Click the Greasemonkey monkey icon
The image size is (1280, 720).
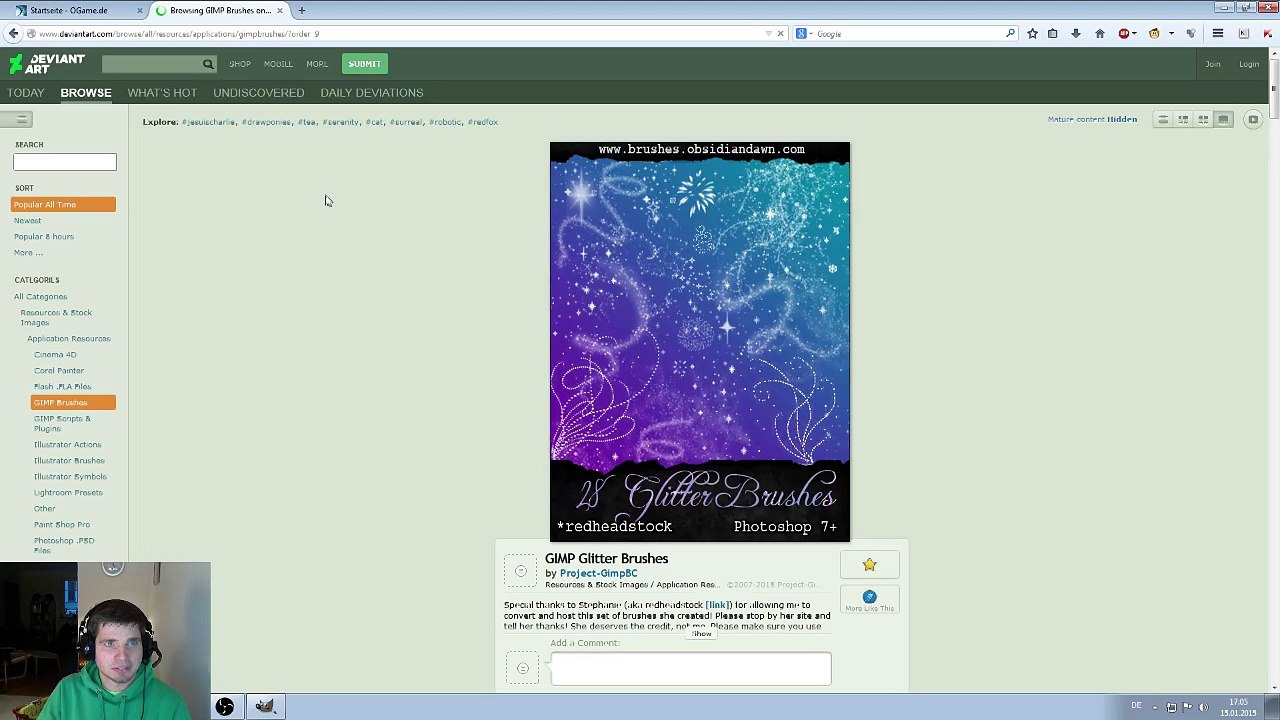(1154, 34)
